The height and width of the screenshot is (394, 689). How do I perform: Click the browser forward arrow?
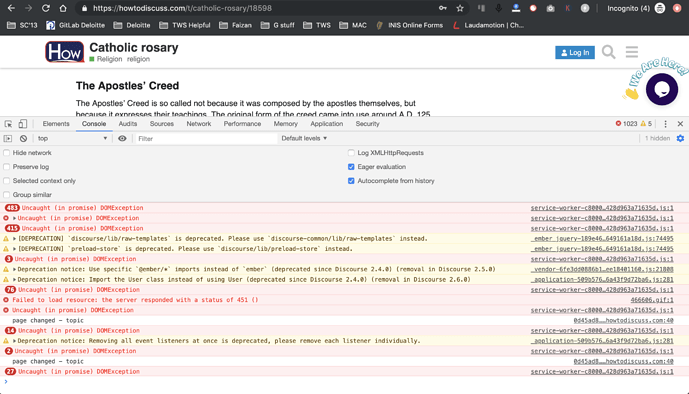[x=29, y=8]
